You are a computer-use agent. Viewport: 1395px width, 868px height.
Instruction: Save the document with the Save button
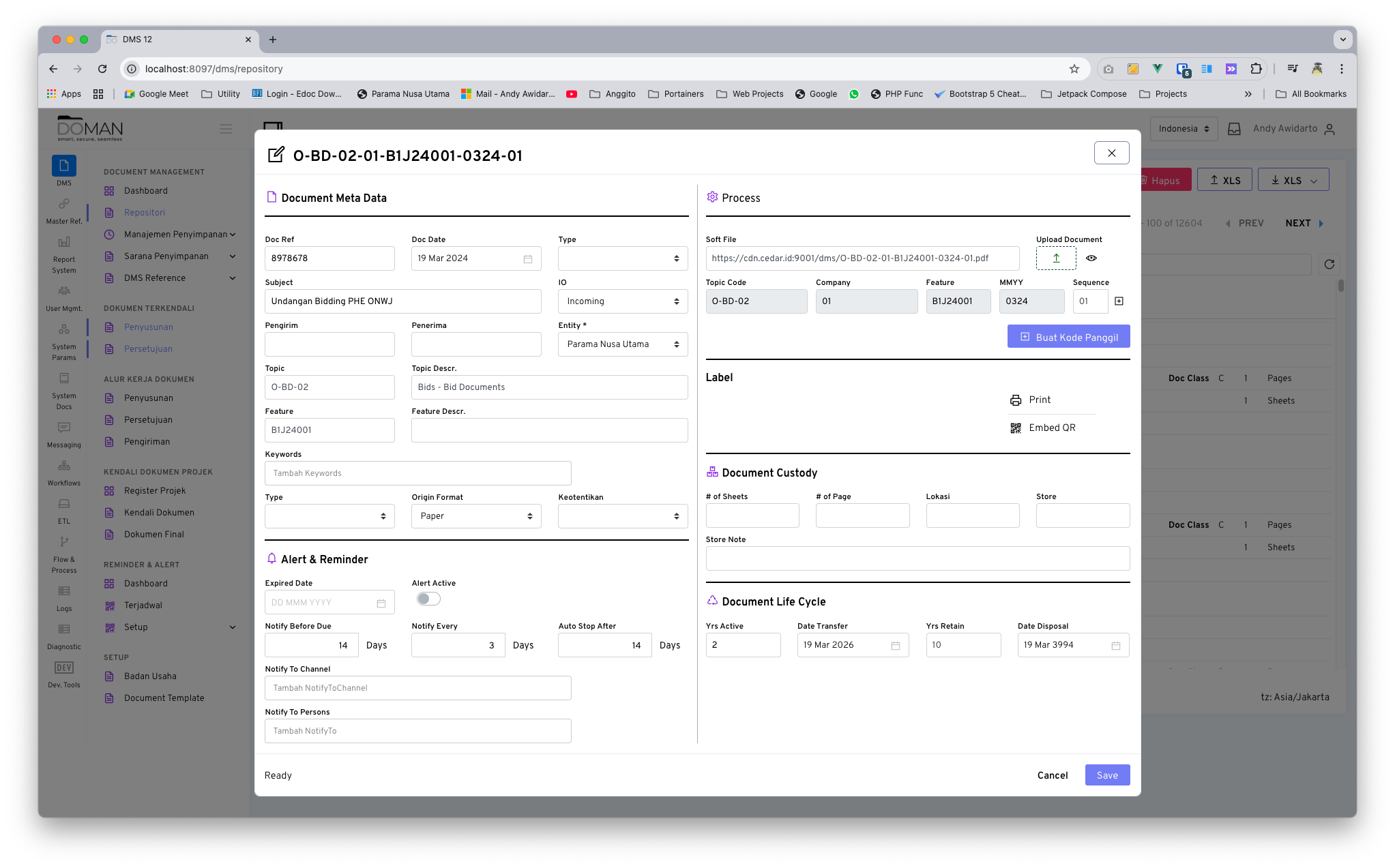click(1107, 775)
